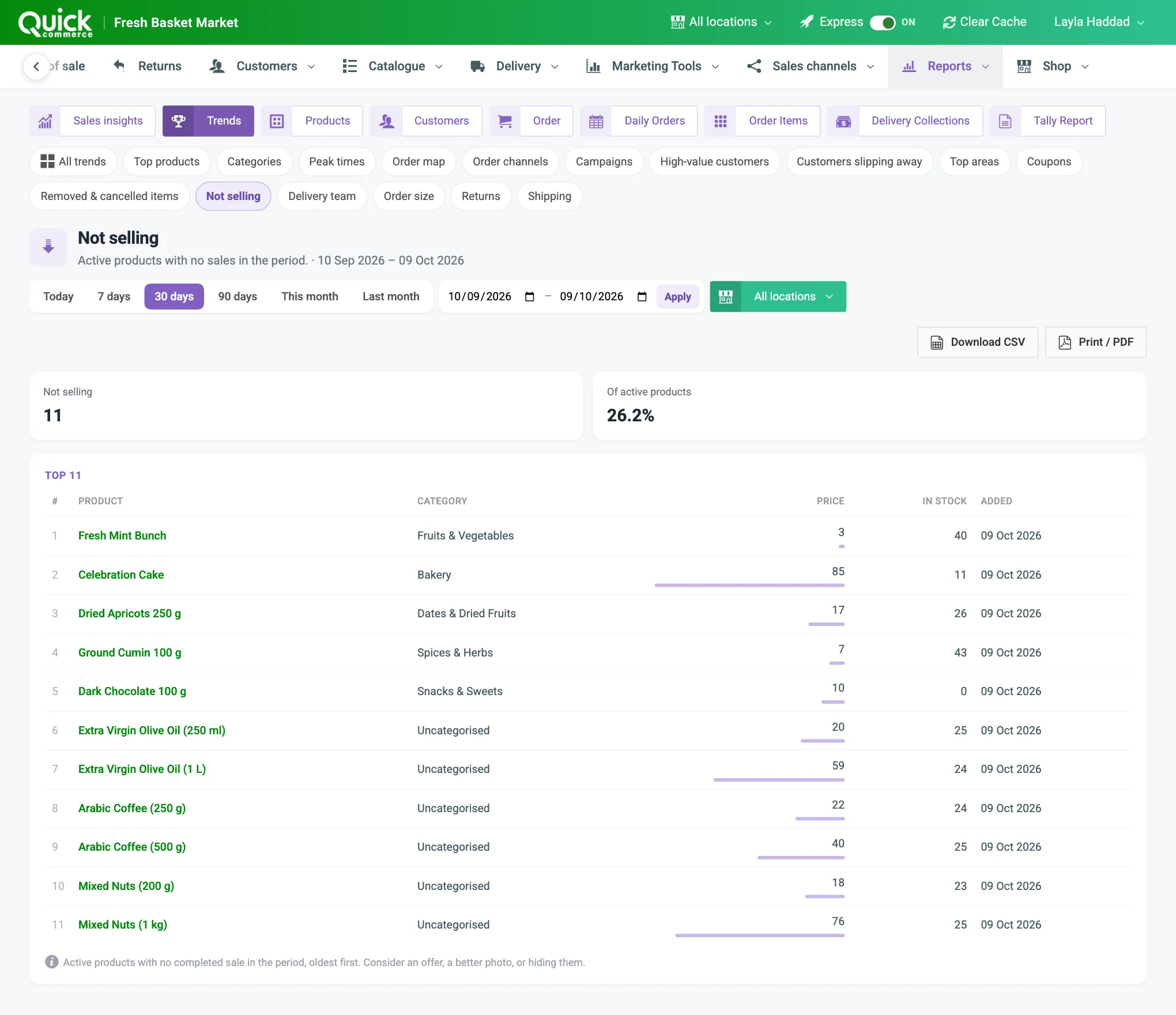Viewport: 1176px width, 1015px height.
Task: Open the All locations header dropdown
Action: coord(722,22)
